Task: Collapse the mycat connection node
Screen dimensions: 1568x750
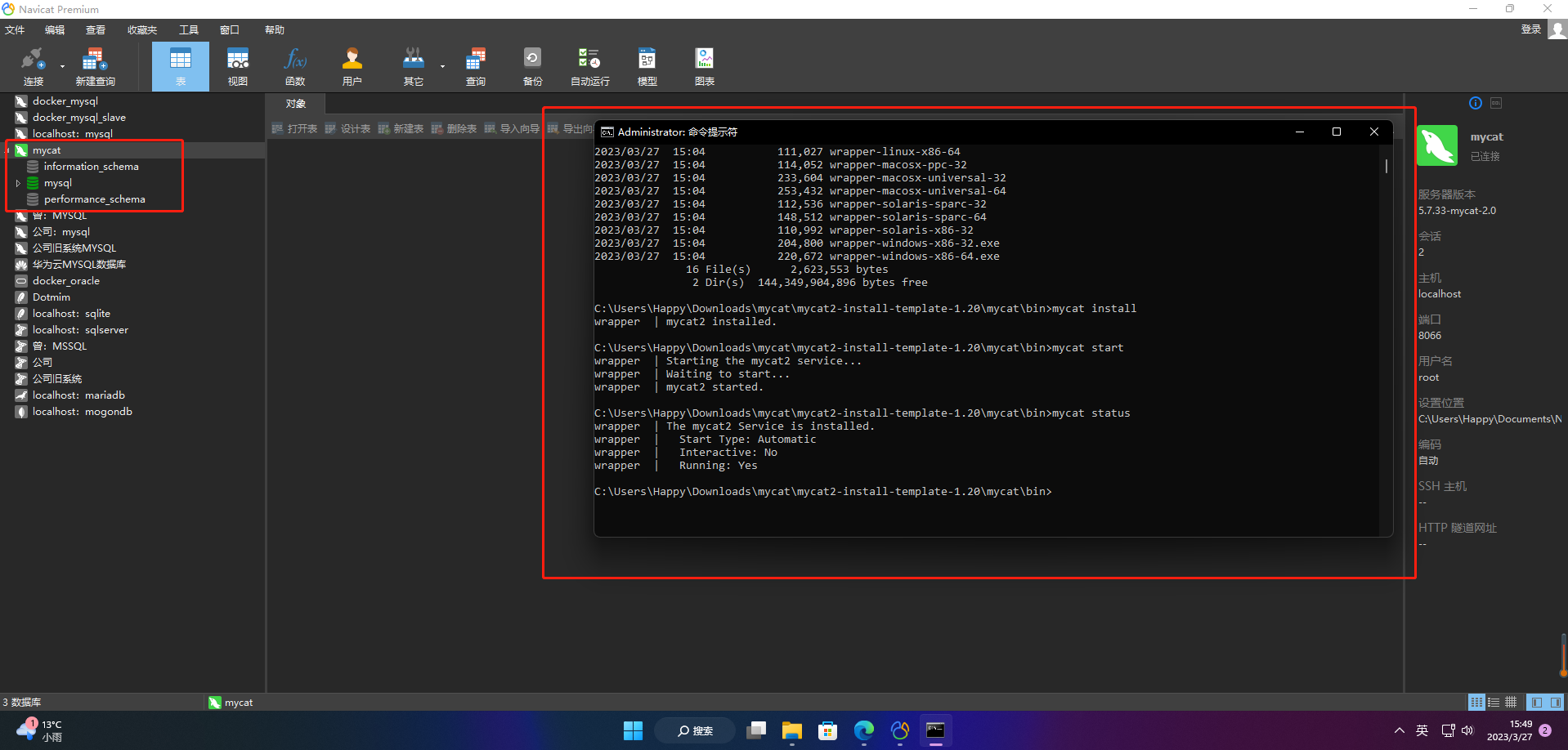Action: coord(7,150)
